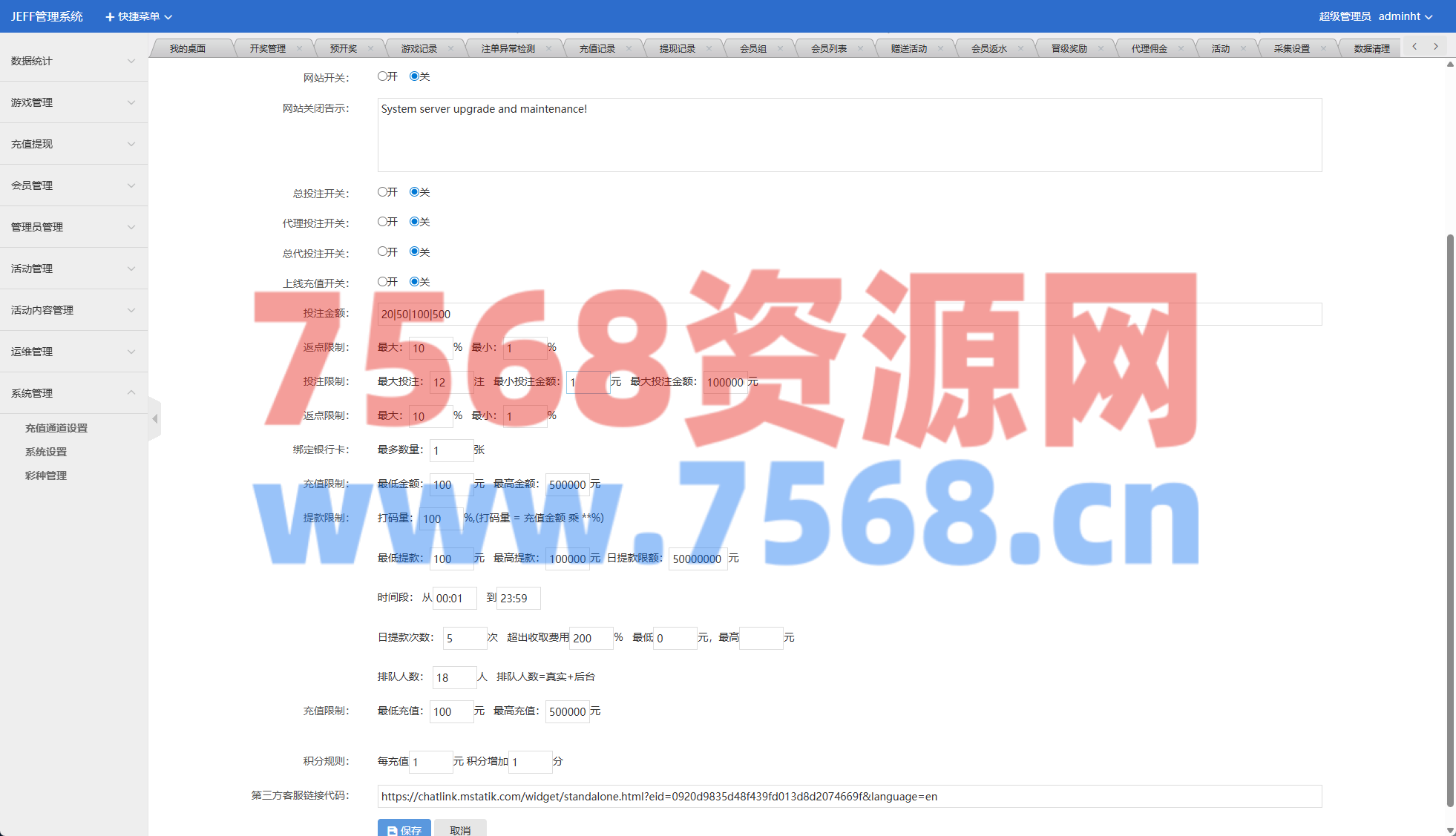Image resolution: width=1456 pixels, height=836 pixels.
Task: Open the 我的桌面 tab
Action: tap(187, 48)
